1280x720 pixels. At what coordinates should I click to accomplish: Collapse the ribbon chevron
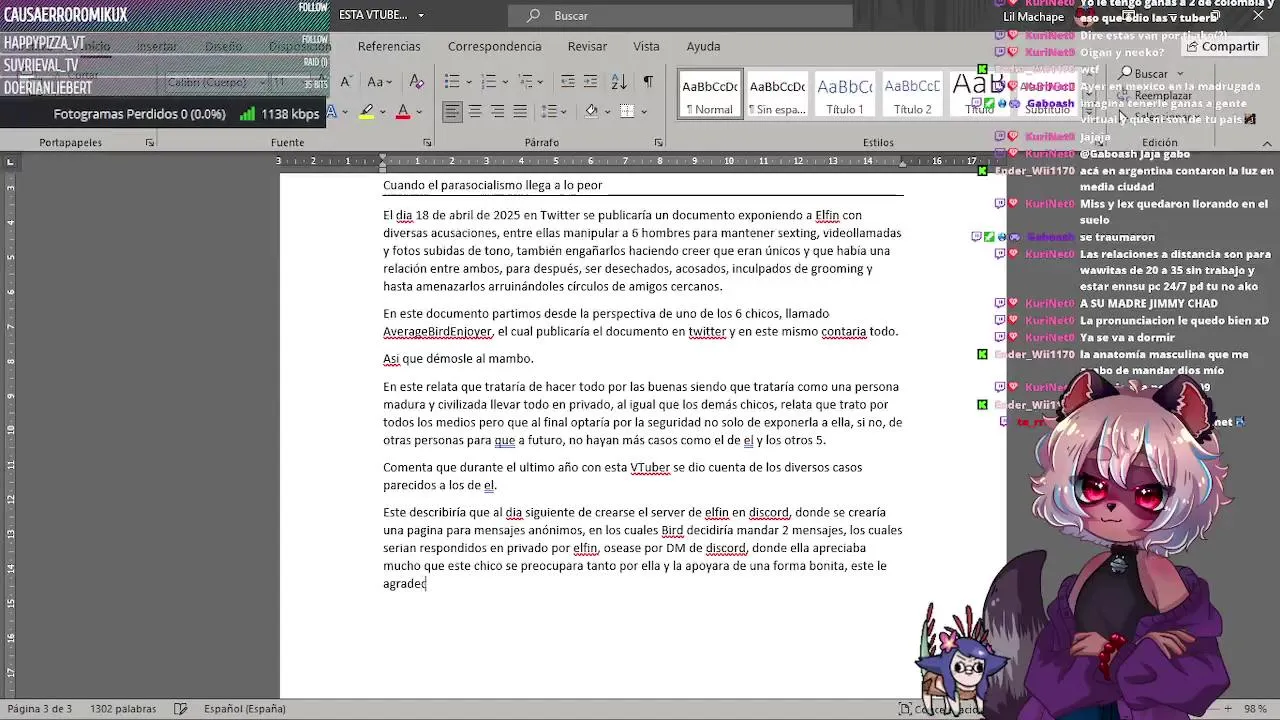[1267, 143]
